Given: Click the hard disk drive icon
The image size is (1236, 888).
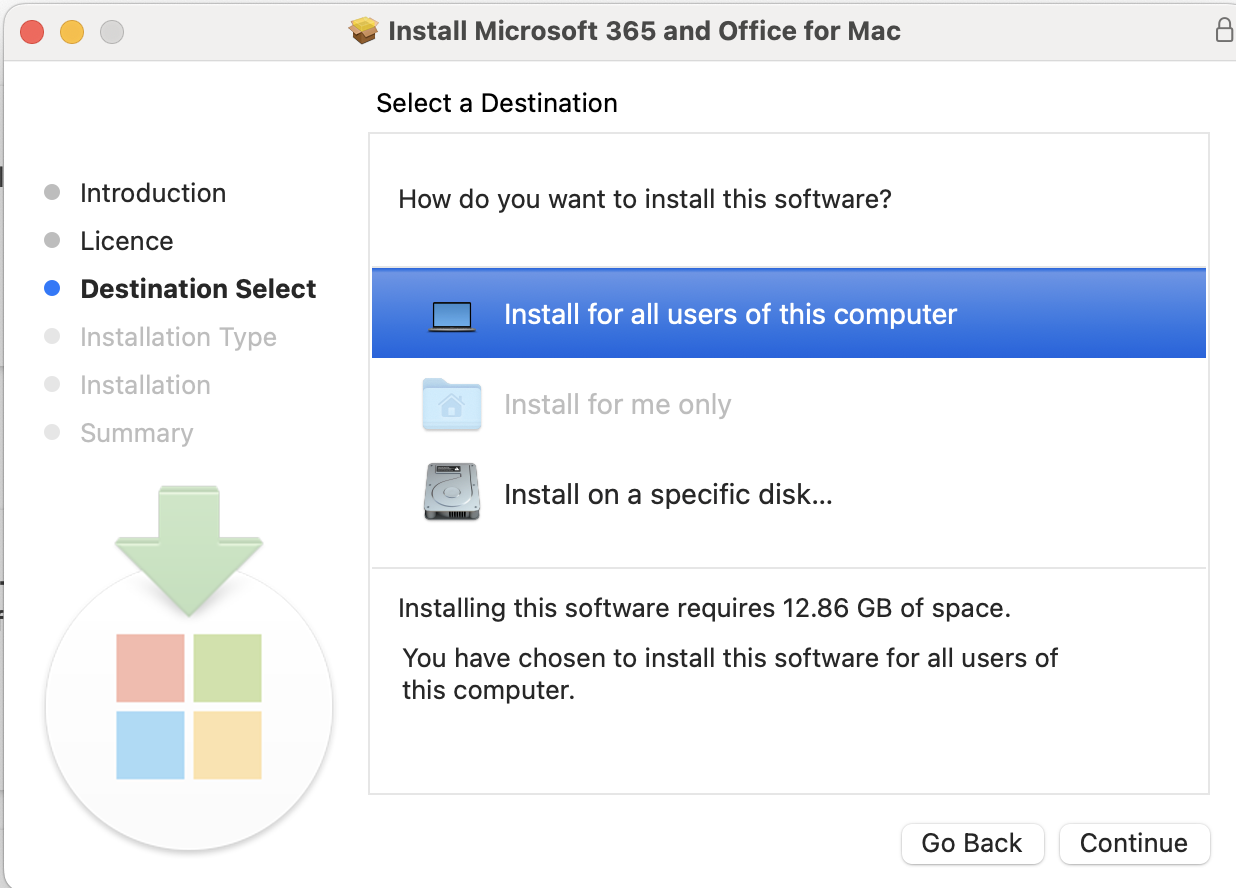Looking at the screenshot, I should pyautogui.click(x=452, y=492).
